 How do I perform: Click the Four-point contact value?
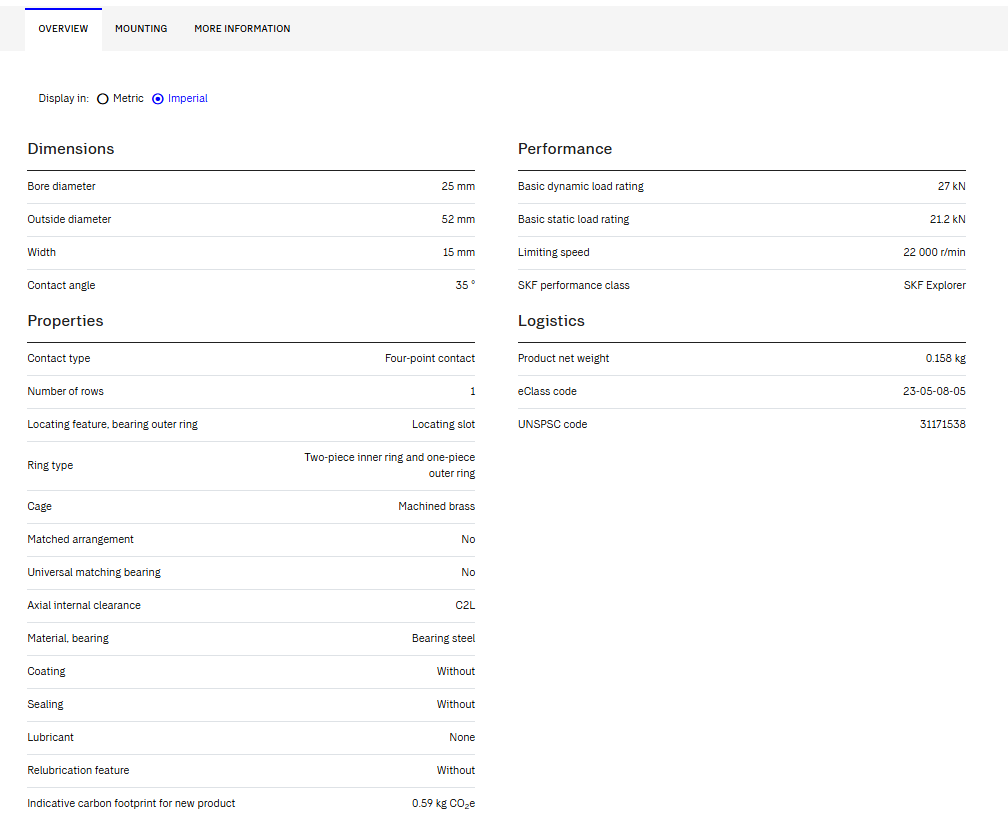point(430,359)
